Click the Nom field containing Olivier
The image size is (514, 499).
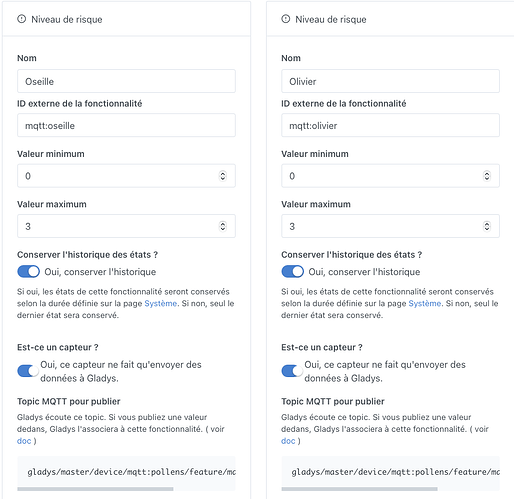tap(390, 81)
